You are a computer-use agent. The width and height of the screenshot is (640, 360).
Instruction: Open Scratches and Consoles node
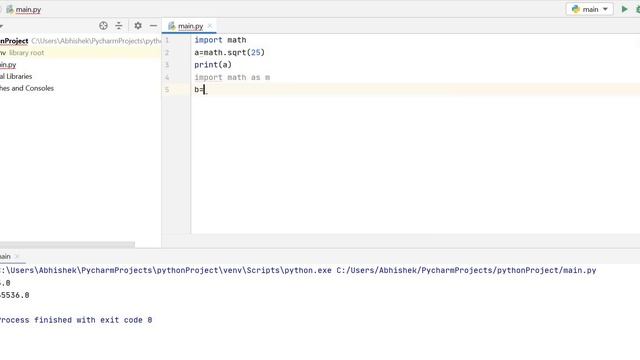[x=27, y=88]
